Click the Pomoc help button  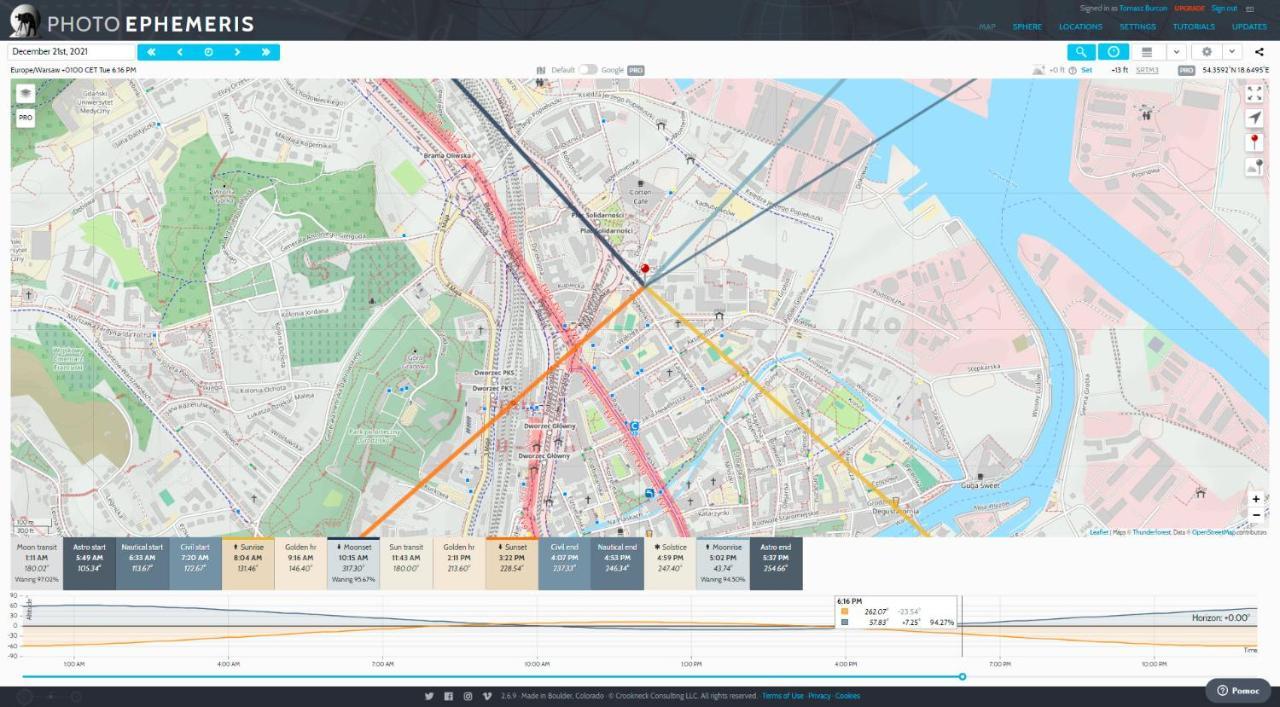1237,690
